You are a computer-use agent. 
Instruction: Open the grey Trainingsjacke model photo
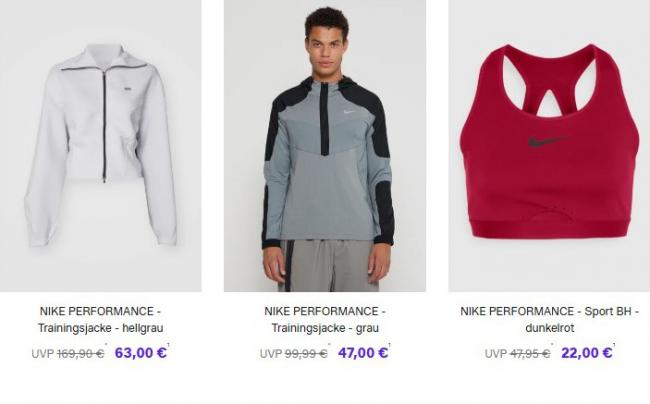(x=325, y=146)
